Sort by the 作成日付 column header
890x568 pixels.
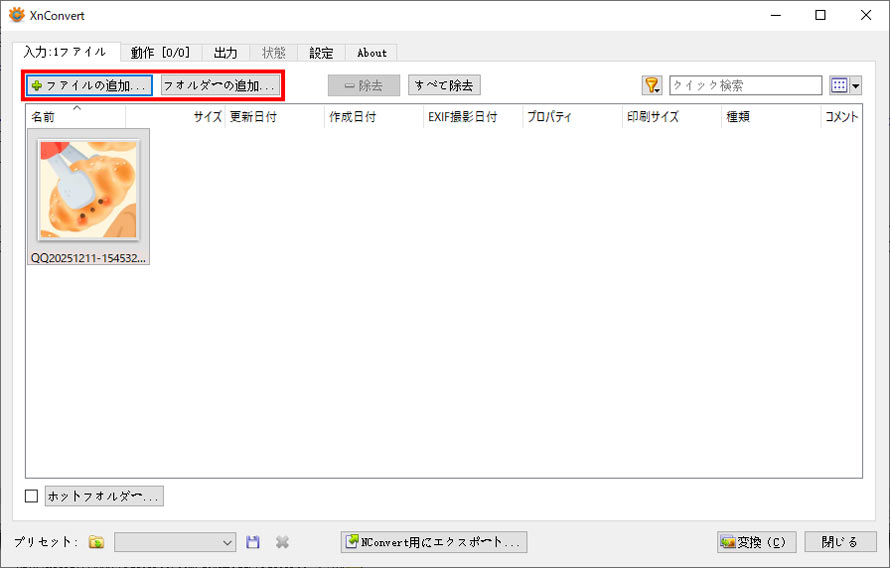[374, 116]
